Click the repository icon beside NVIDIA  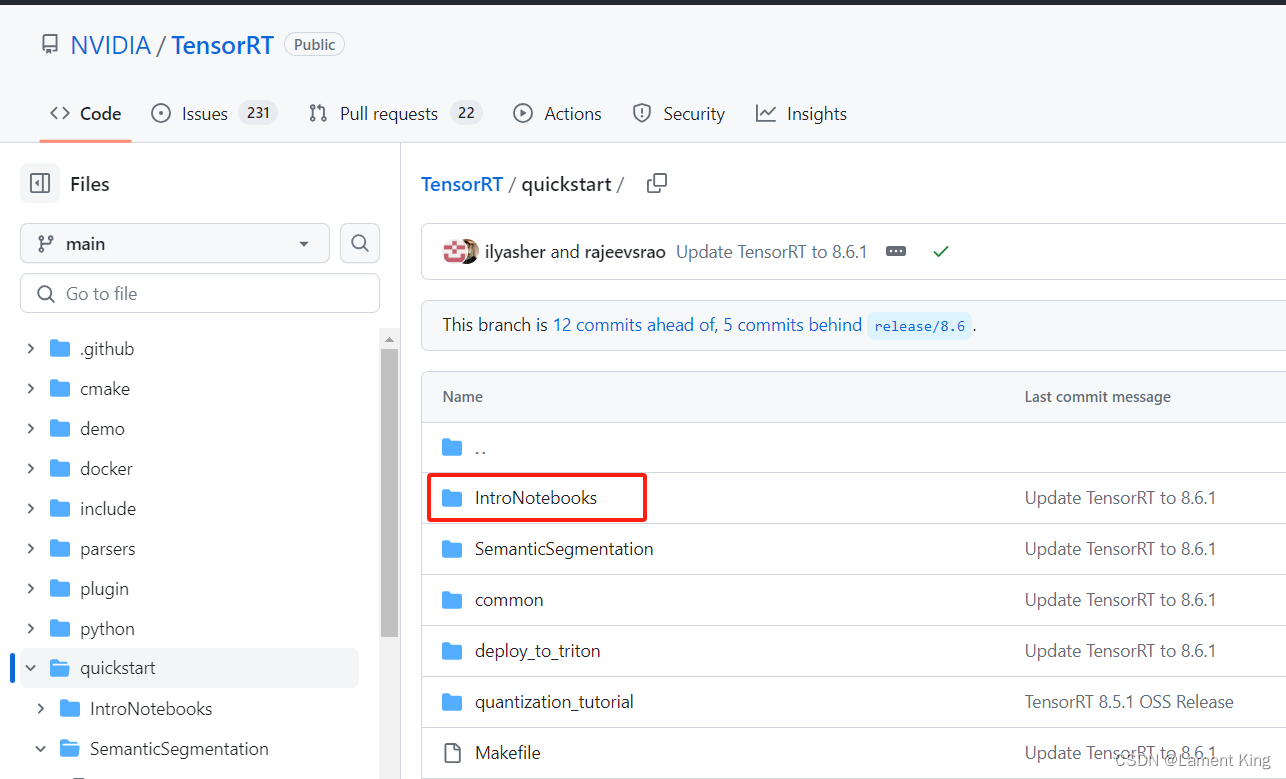coord(49,45)
